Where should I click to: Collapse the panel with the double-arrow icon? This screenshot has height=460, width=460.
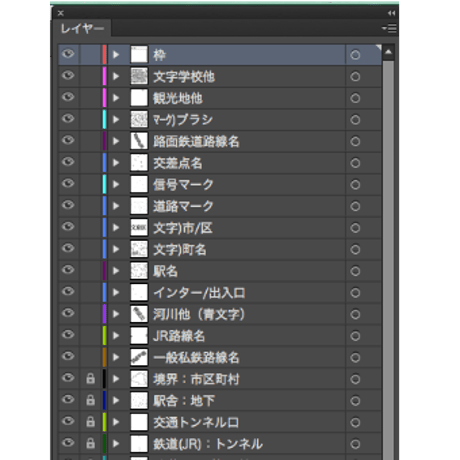pos(391,13)
